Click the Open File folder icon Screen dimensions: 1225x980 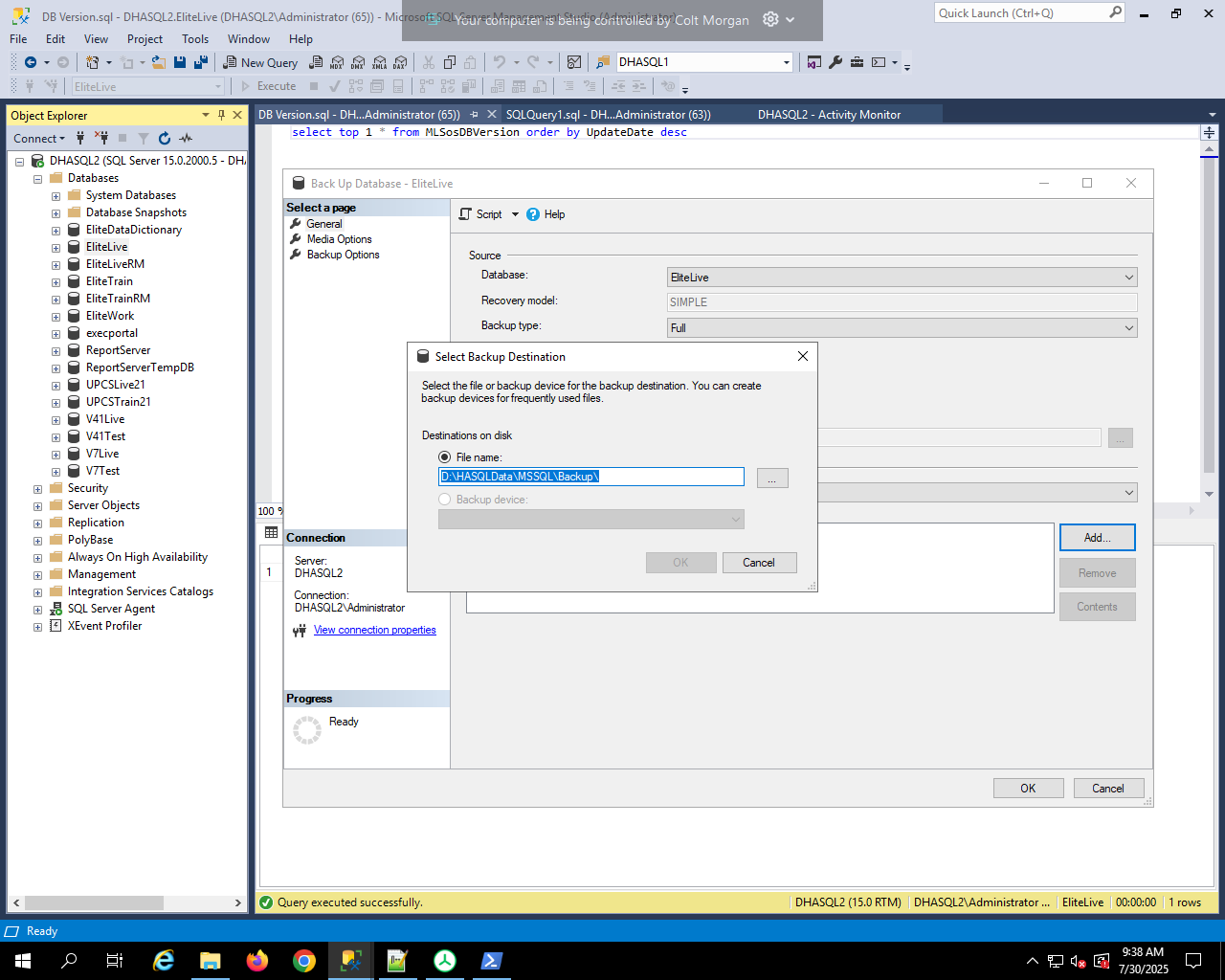159,62
